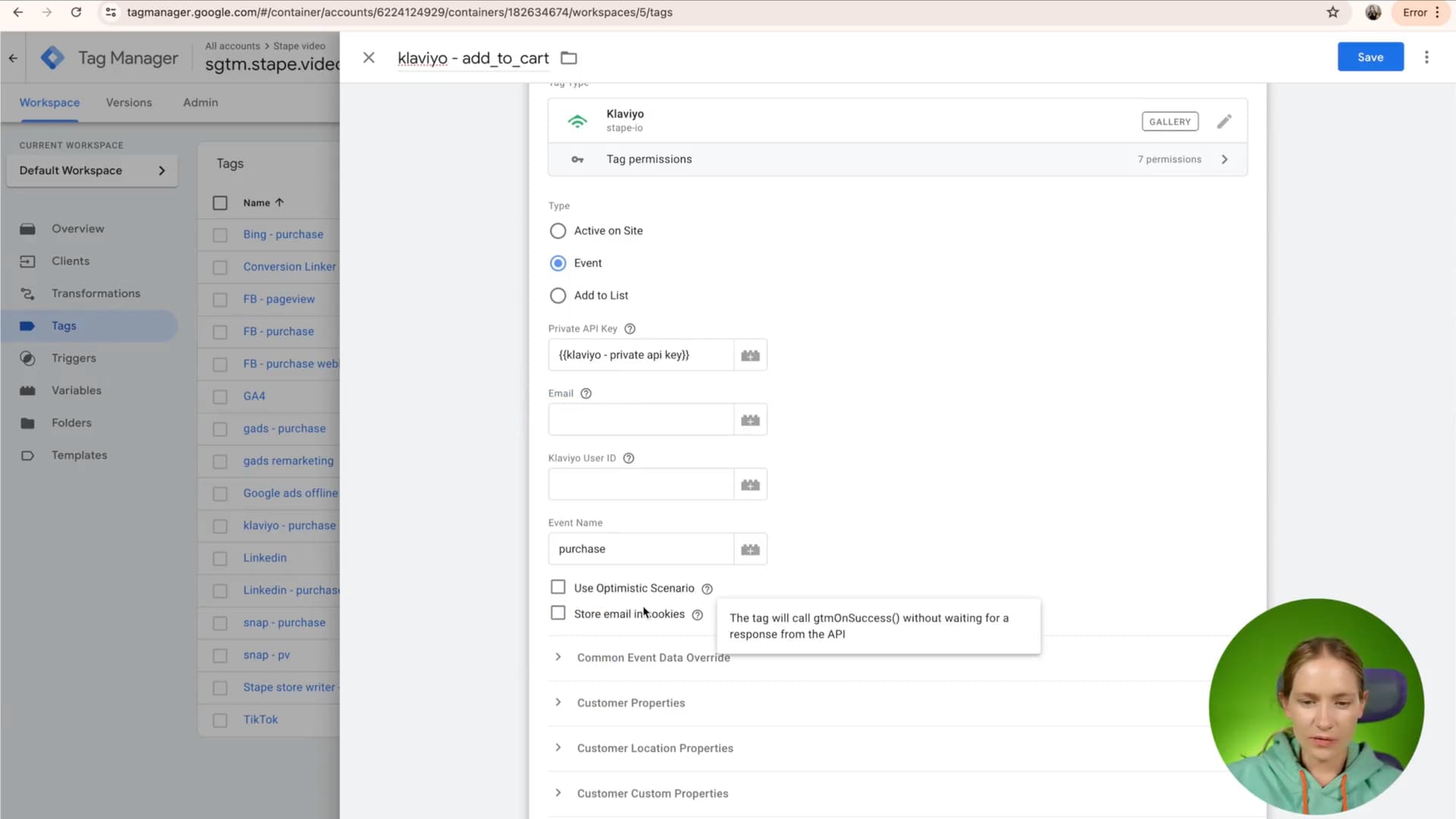Viewport: 1456px width, 819px height.
Task: Open variable picker for Event Name
Action: [x=750, y=549]
